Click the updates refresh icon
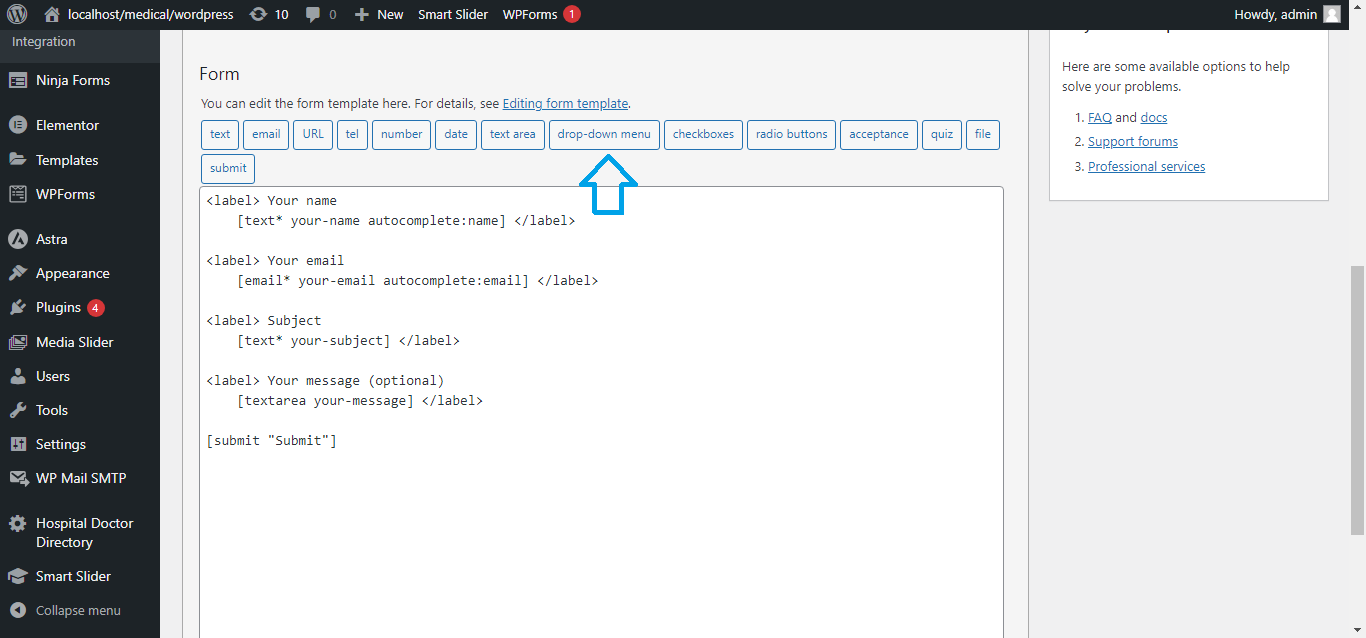 point(258,14)
